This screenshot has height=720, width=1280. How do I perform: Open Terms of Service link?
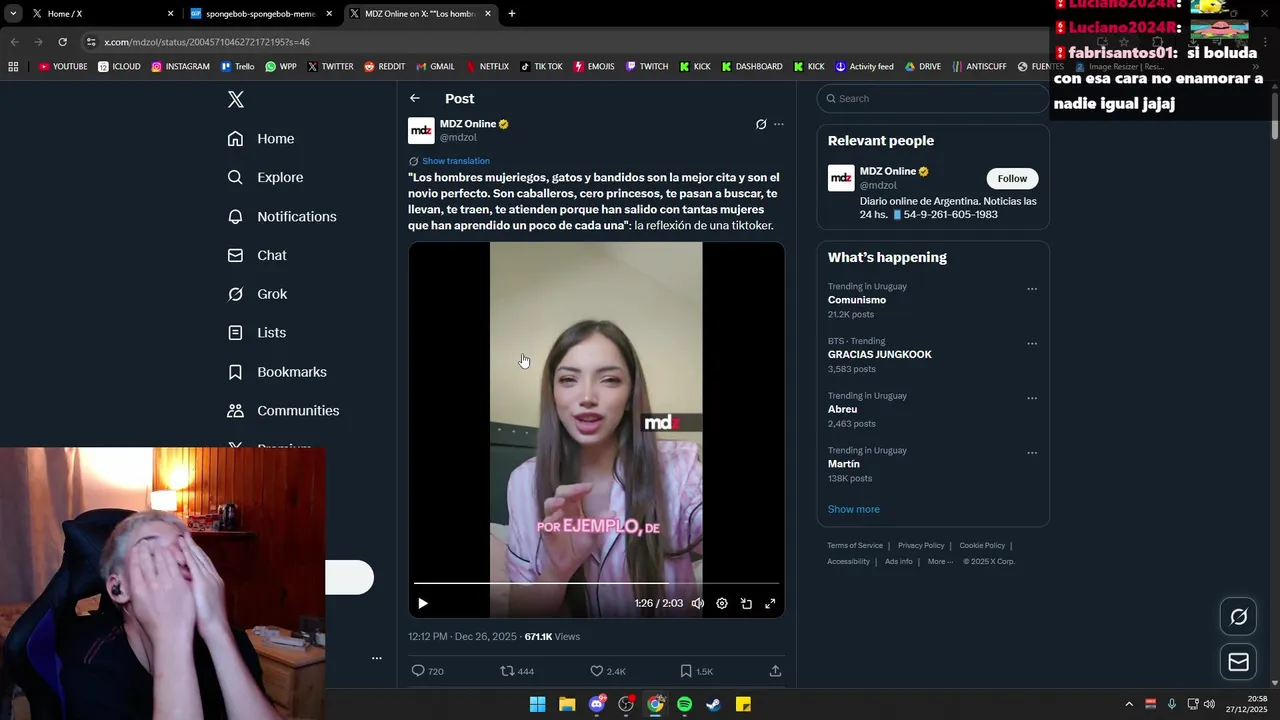[855, 545]
